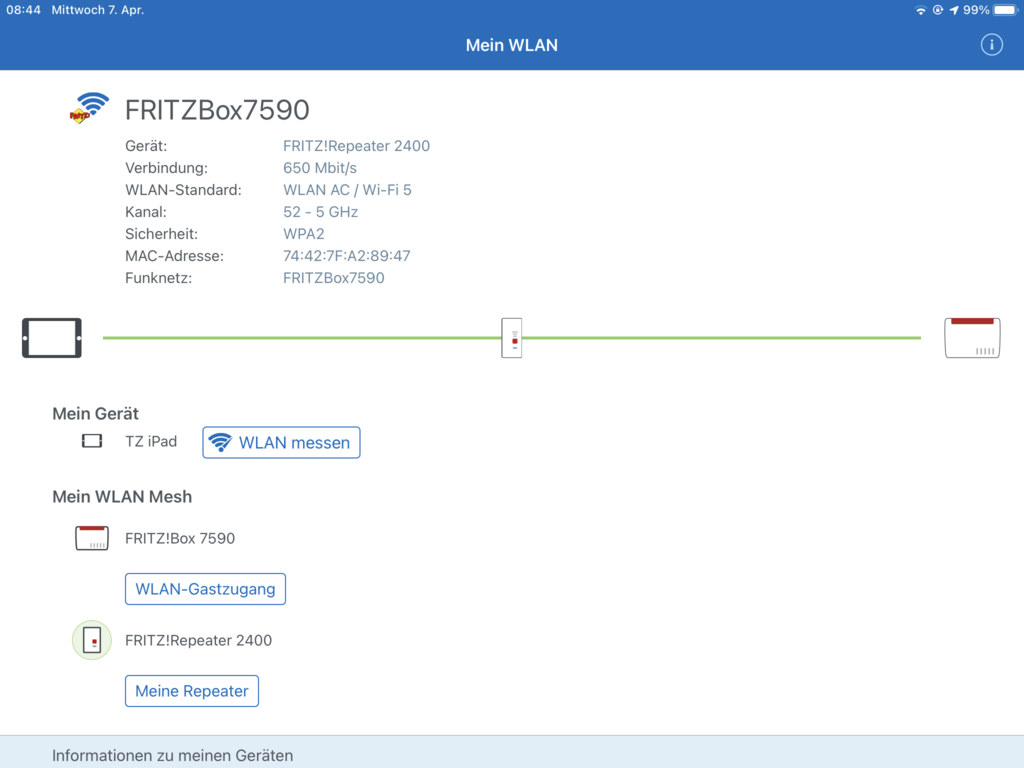This screenshot has height=768, width=1024.
Task: Click the WPA2 security value
Action: 304,234
